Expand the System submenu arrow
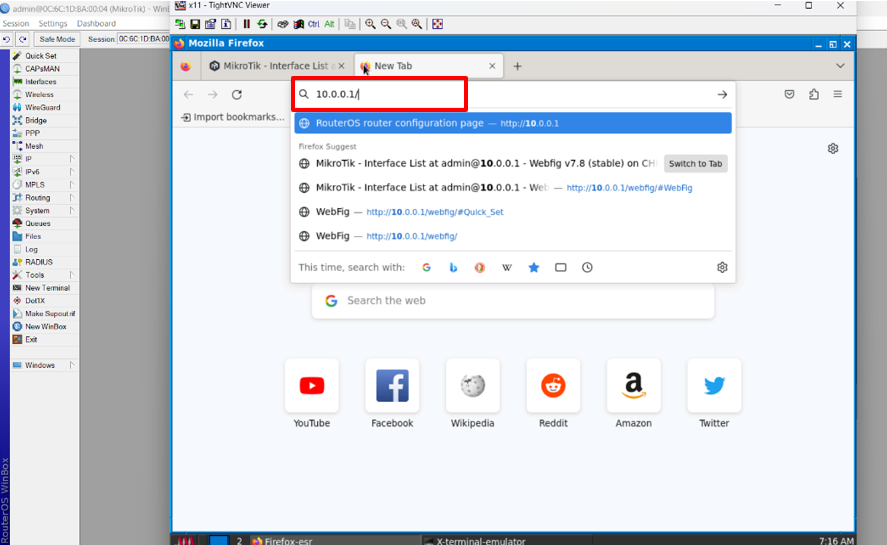The image size is (887, 545). pyautogui.click(x=72, y=210)
